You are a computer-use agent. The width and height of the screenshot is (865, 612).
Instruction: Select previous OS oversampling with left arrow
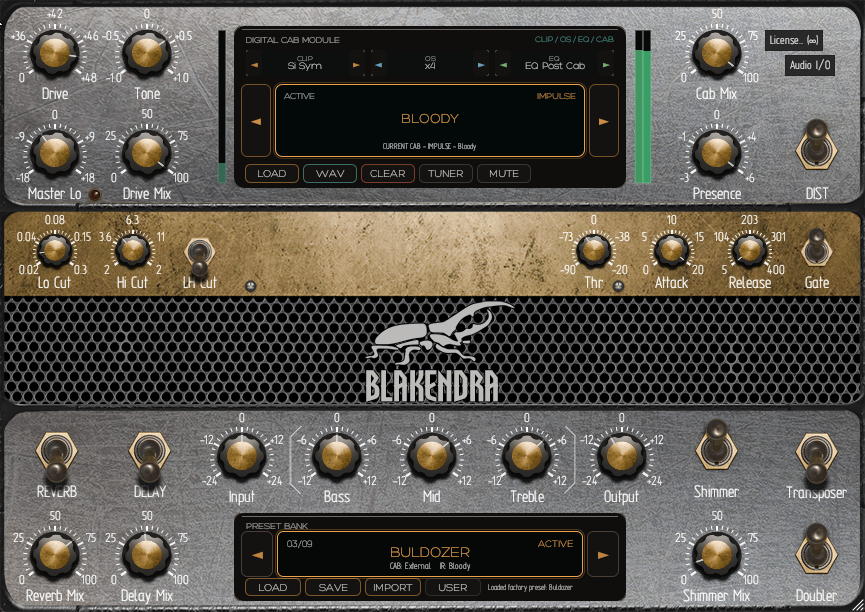click(378, 65)
